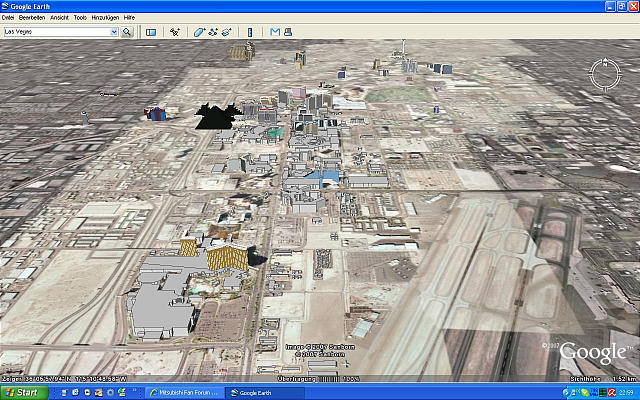Switch to Mitsubishi Fan Forum taskbar window
The height and width of the screenshot is (400, 640).
(x=185, y=393)
